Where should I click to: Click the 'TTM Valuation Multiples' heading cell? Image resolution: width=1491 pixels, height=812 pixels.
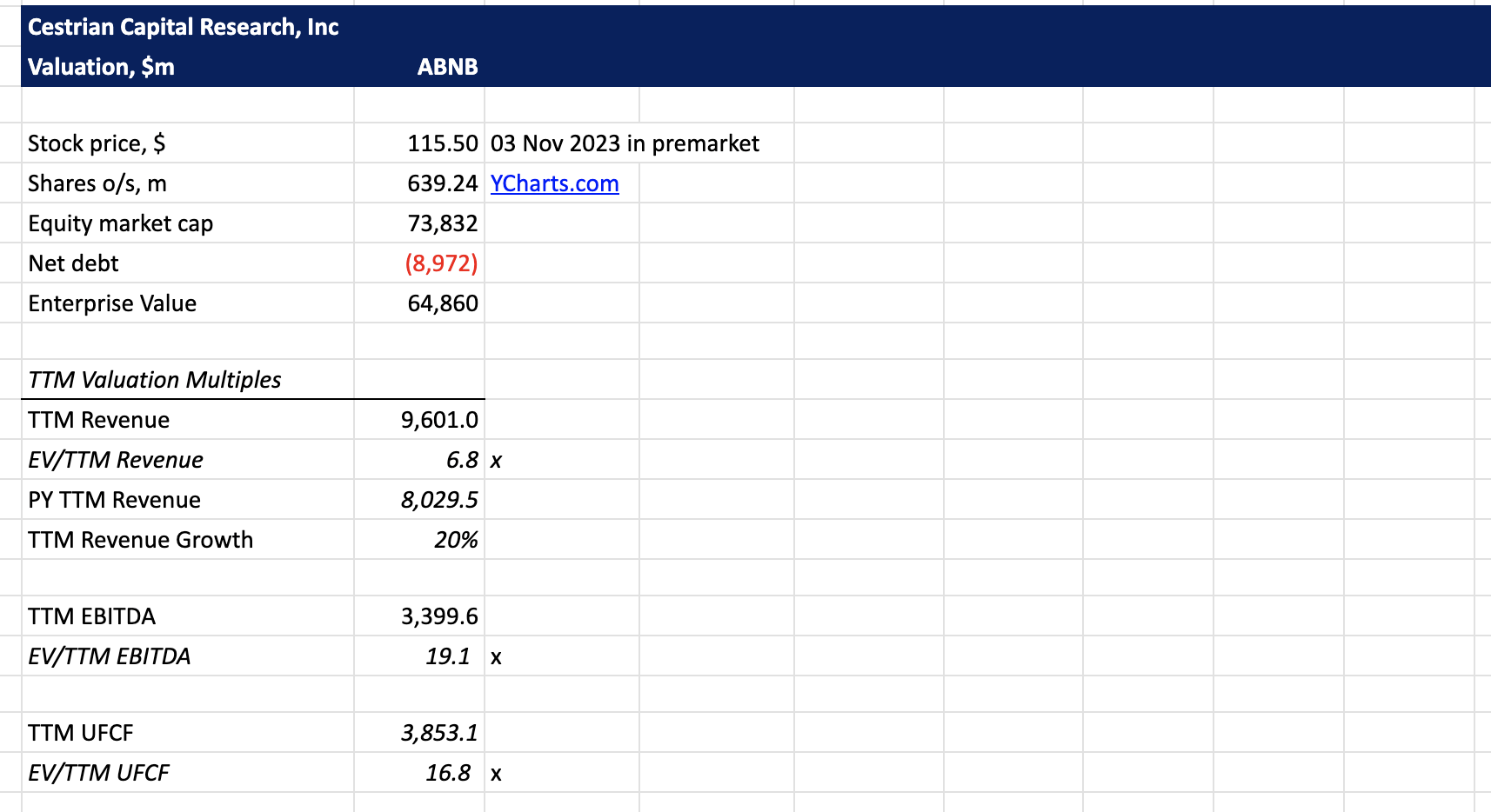click(155, 380)
